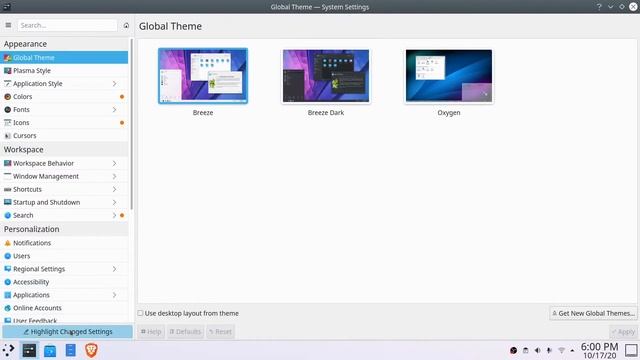Click the Apply button
640x360 pixels.
pos(623,332)
